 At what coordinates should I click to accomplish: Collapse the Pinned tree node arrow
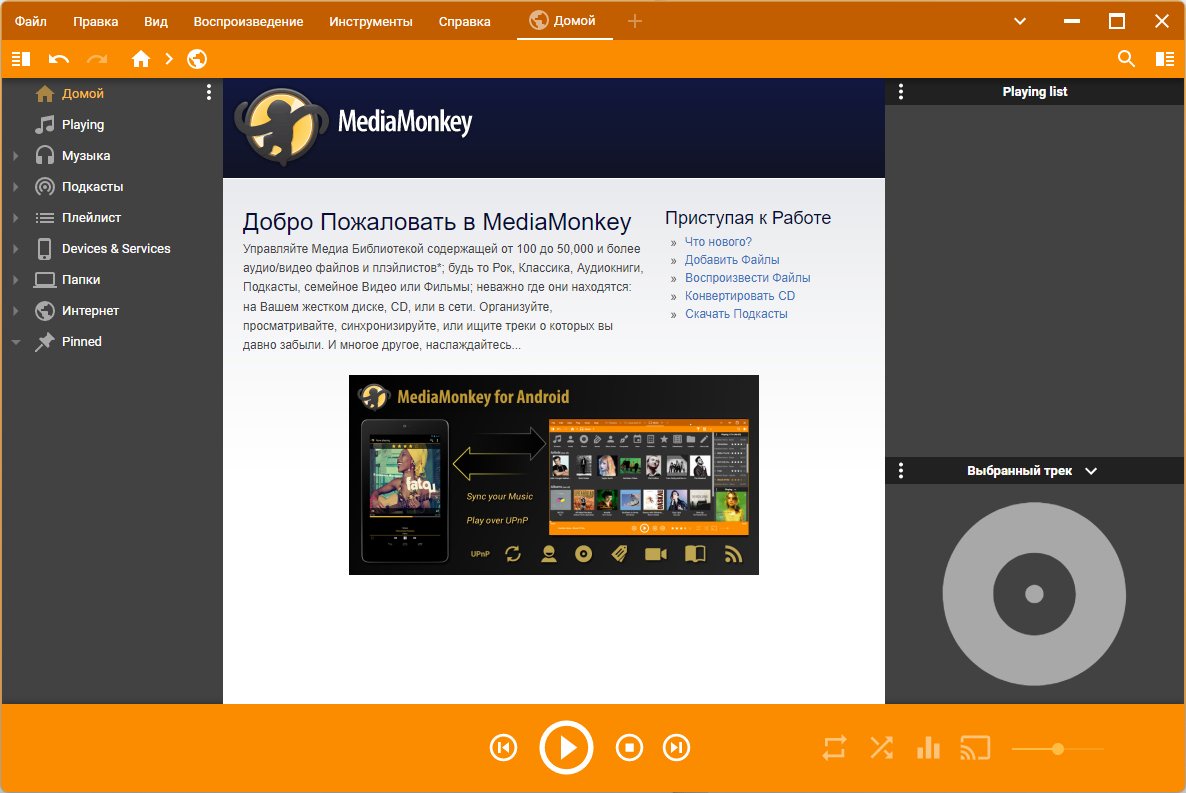16,342
